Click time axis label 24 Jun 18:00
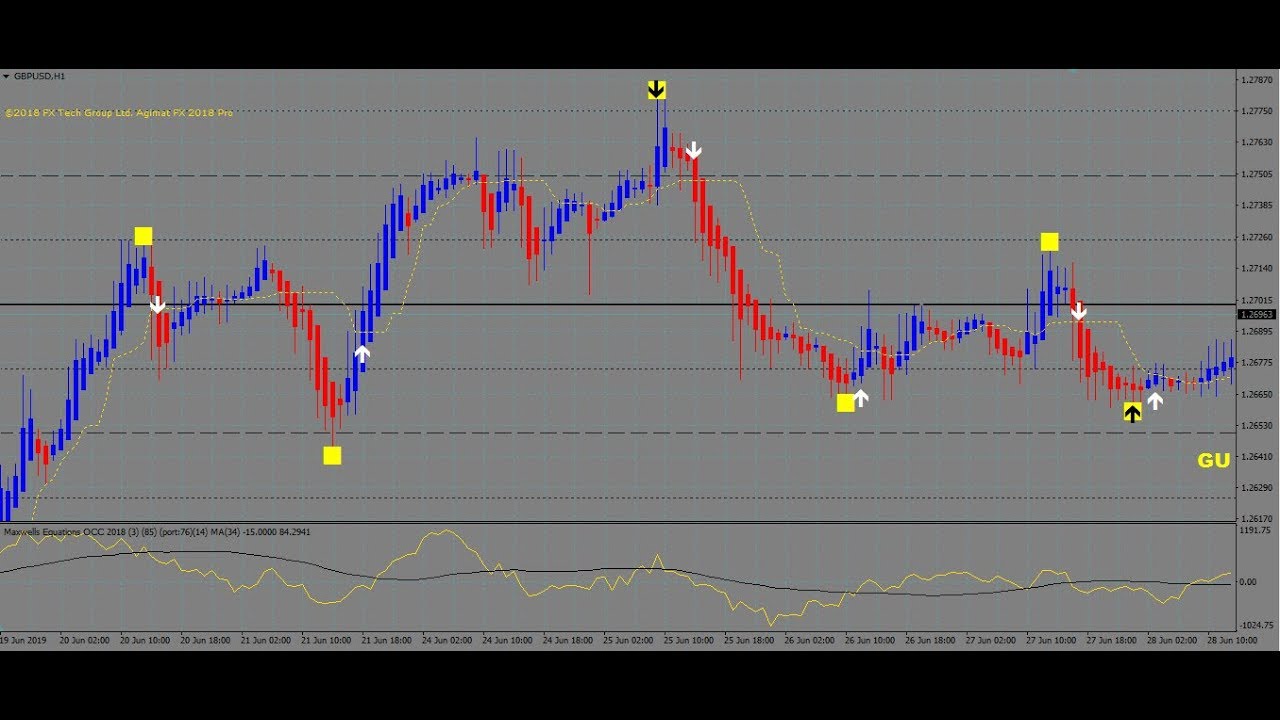This screenshot has height=720, width=1280. coord(568,639)
